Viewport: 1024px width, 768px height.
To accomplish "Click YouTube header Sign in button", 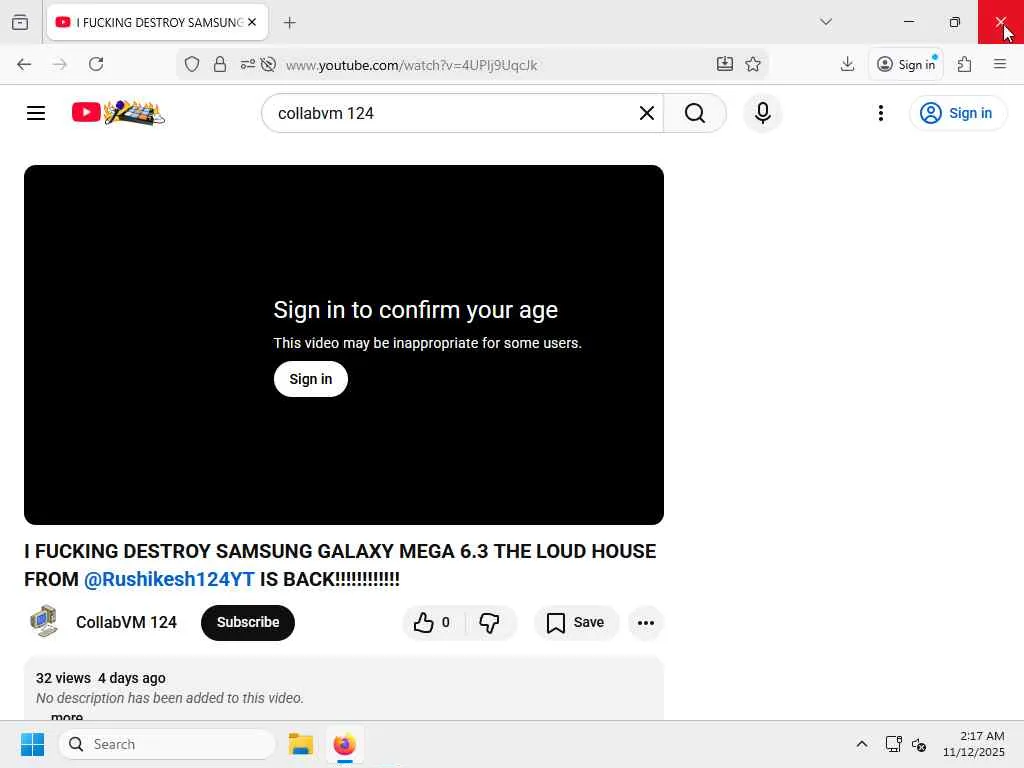I will 957,113.
